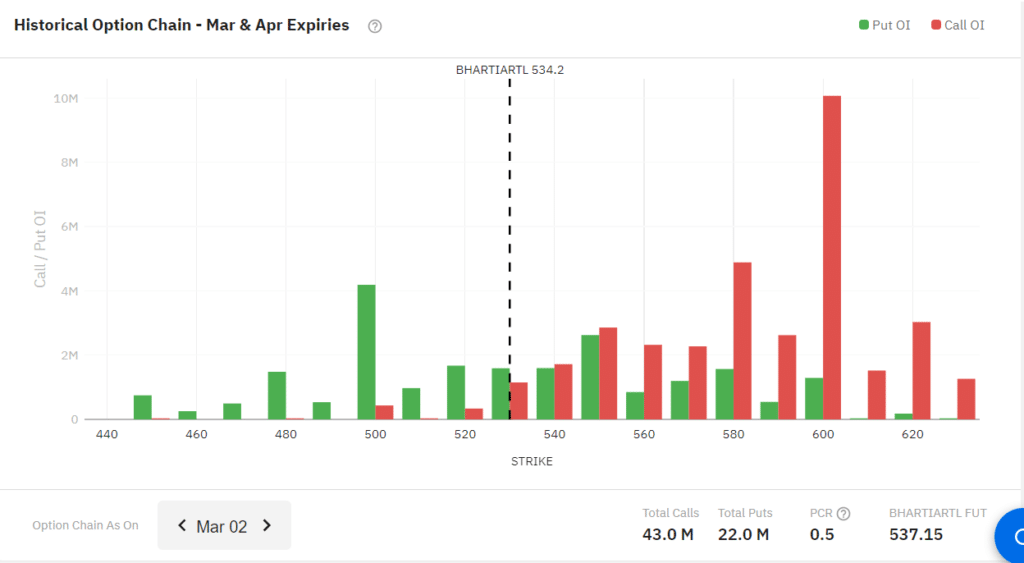Click the STRIKE axis title
Screen dimensions: 1024x563
tap(532, 462)
